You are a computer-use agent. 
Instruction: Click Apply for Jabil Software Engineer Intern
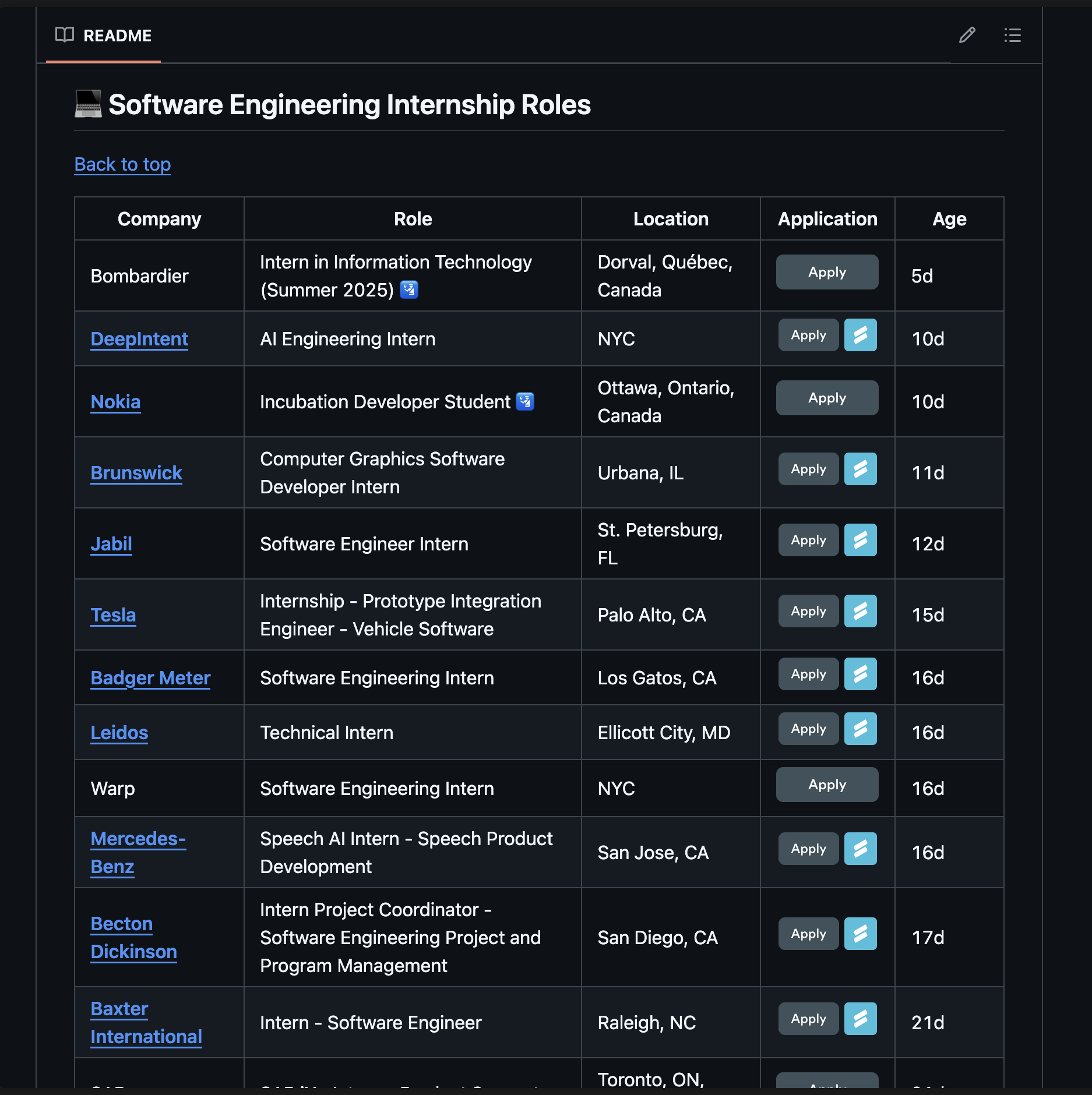tap(808, 540)
